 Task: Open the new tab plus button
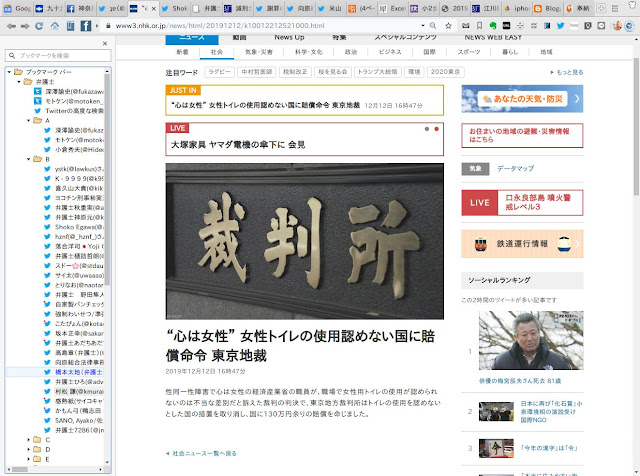click(x=601, y=8)
